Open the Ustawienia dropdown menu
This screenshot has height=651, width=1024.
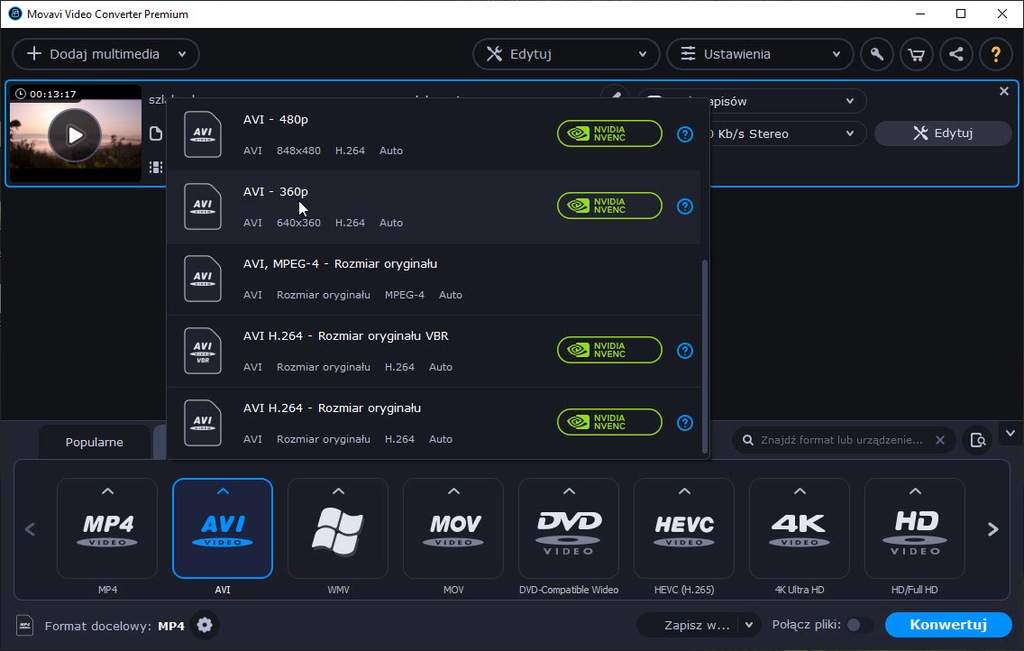[759, 54]
